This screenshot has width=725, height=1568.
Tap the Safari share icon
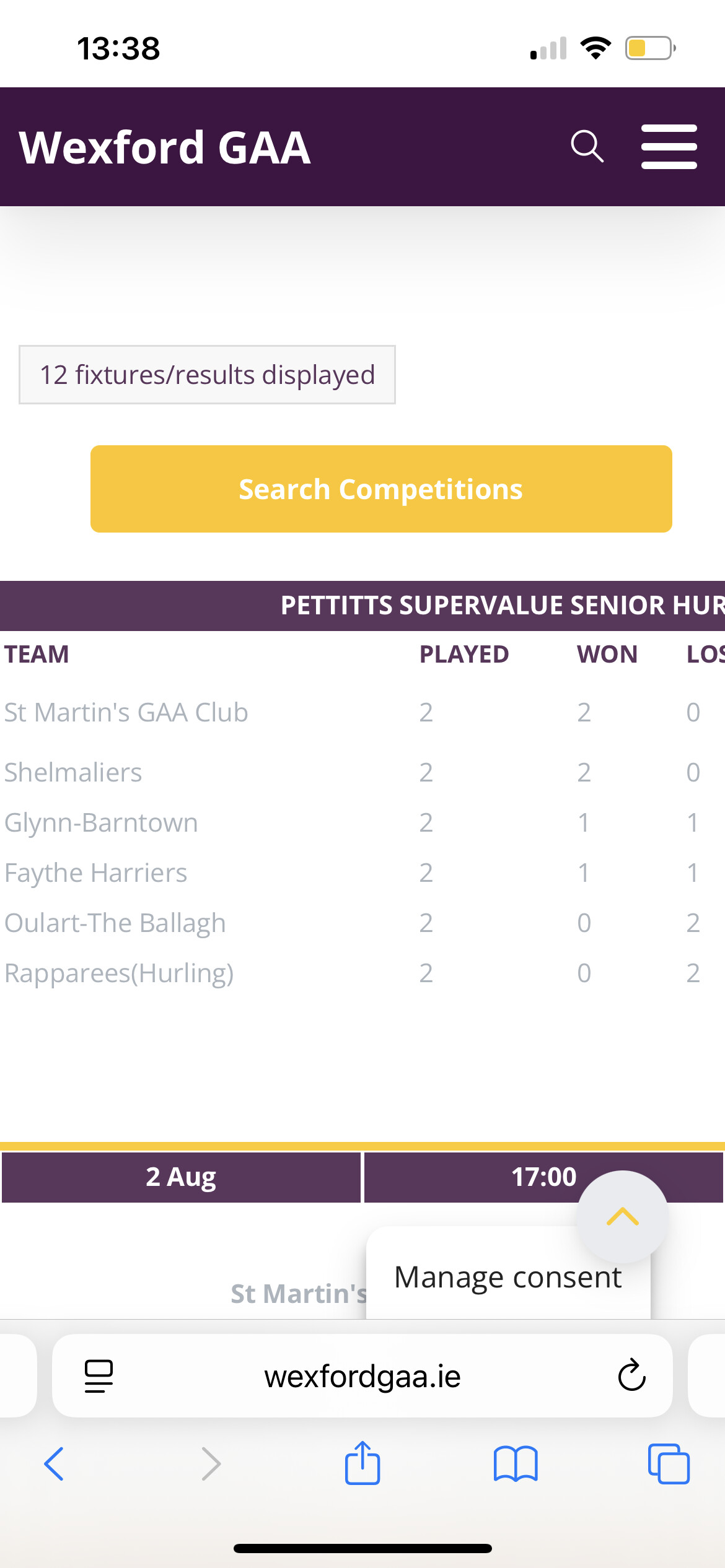point(362,1462)
